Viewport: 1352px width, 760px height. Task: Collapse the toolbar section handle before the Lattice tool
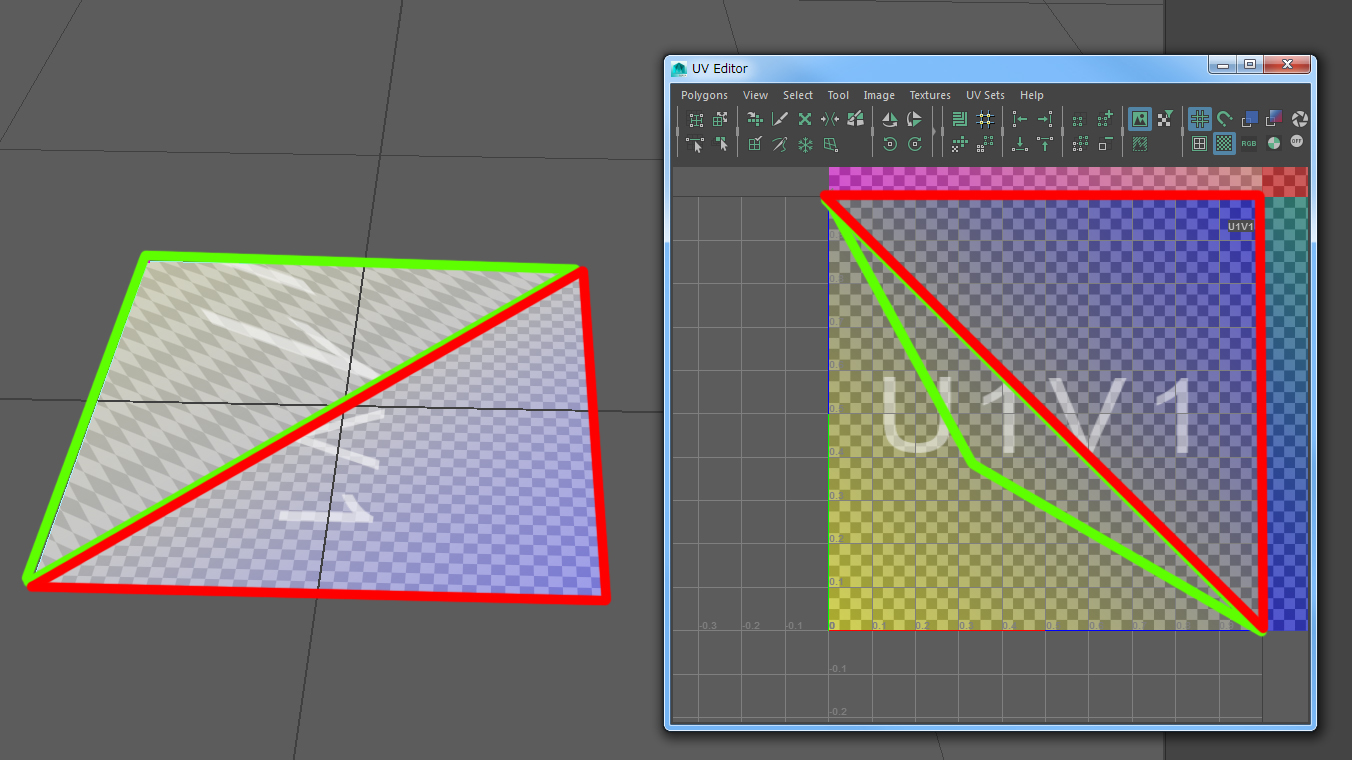[677, 131]
